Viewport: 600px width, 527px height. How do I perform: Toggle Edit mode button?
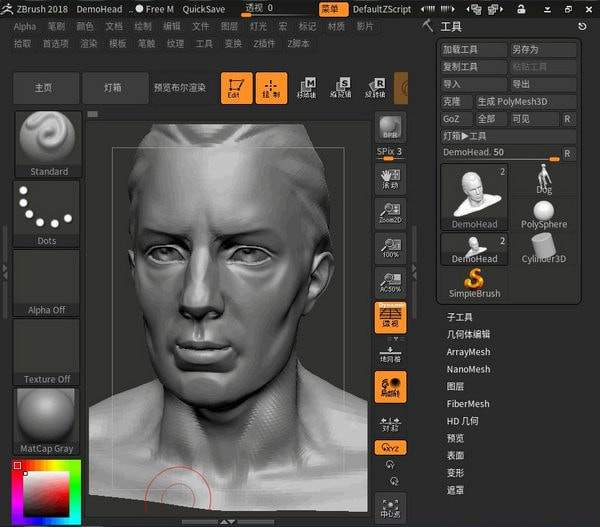236,88
